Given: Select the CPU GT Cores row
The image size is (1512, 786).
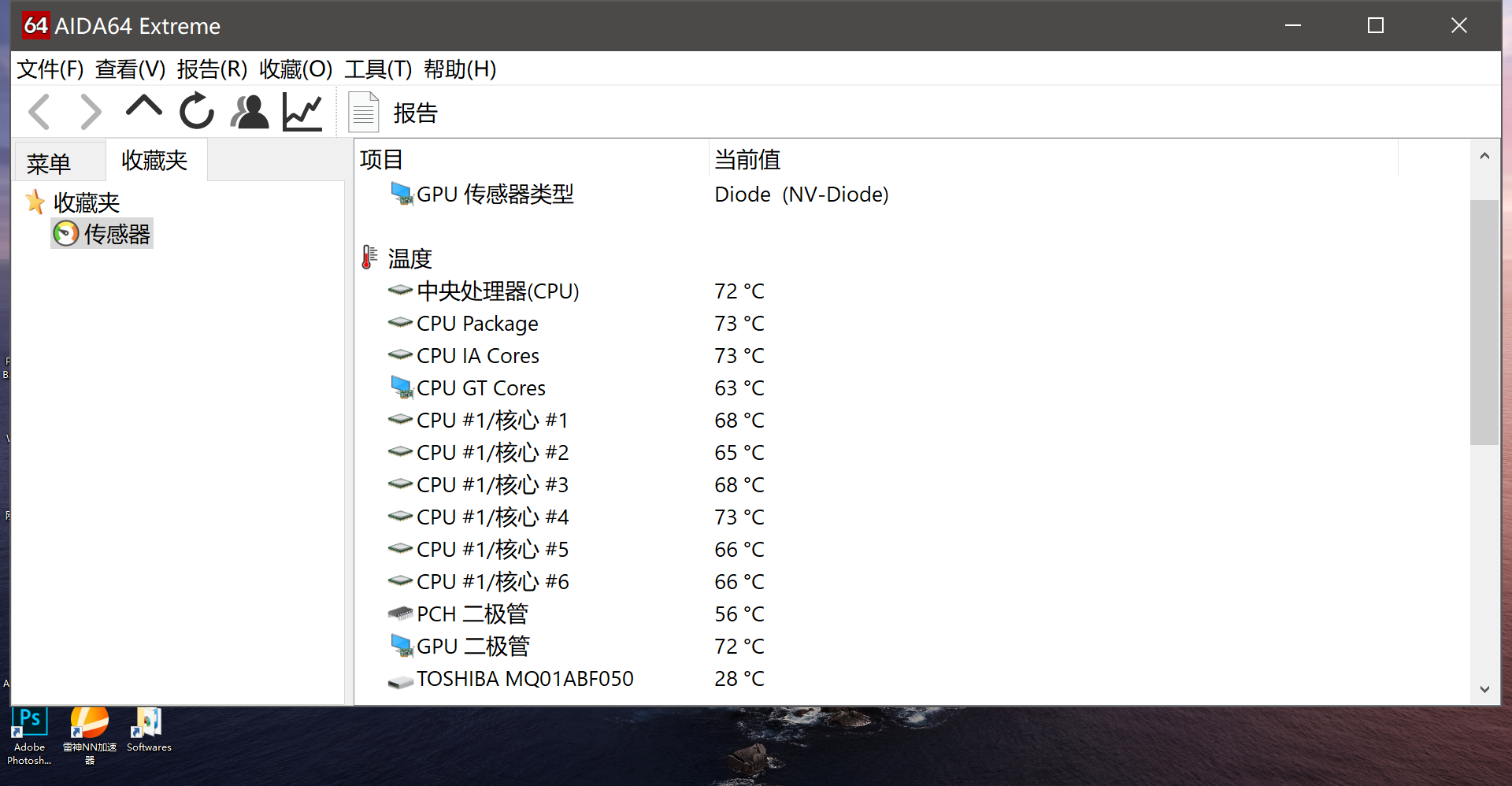Looking at the screenshot, I should (912, 387).
